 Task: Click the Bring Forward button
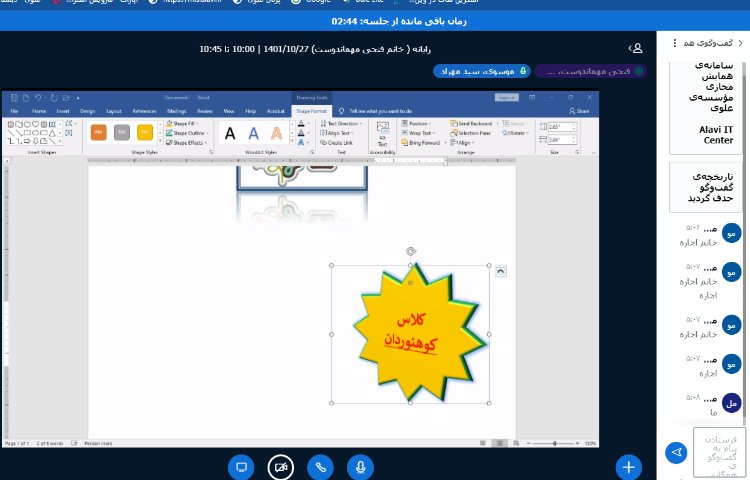[421, 142]
